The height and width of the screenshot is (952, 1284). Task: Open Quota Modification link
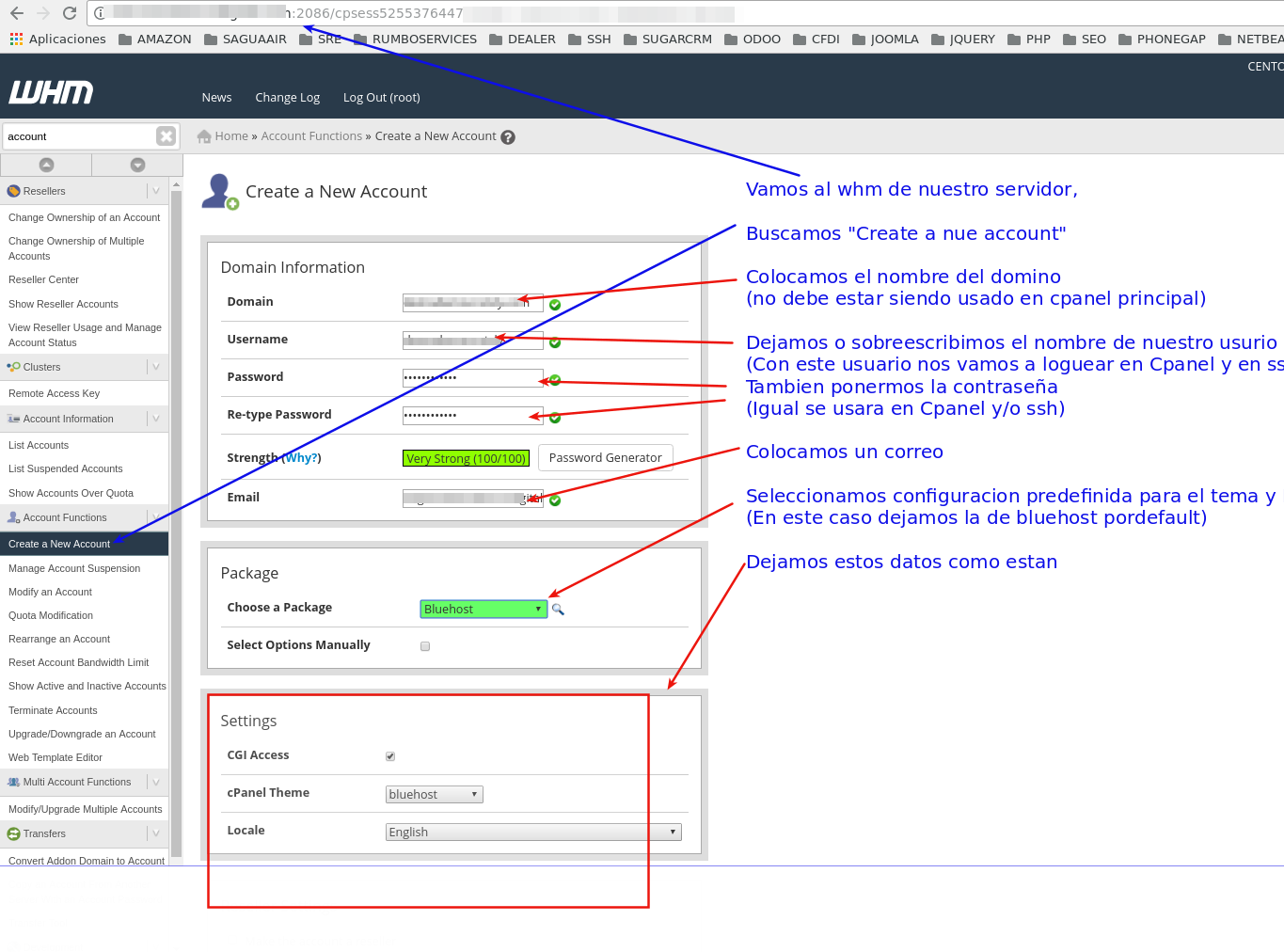tap(51, 615)
